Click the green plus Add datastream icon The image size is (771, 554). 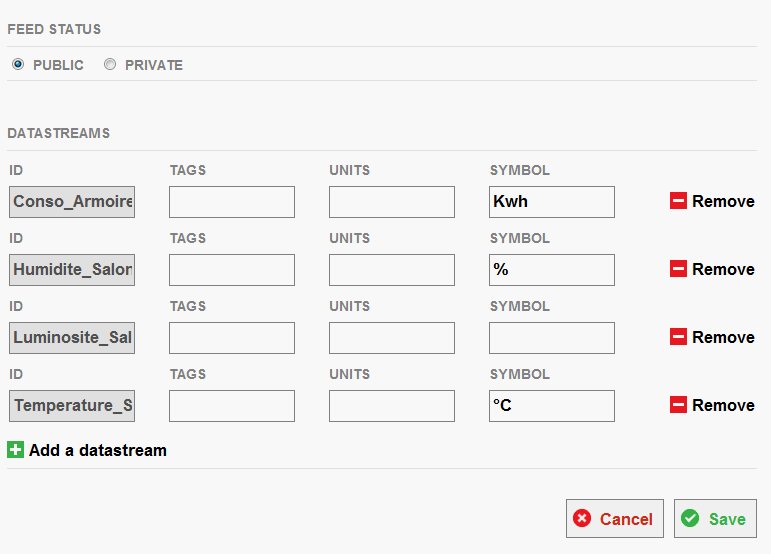pyautogui.click(x=15, y=449)
